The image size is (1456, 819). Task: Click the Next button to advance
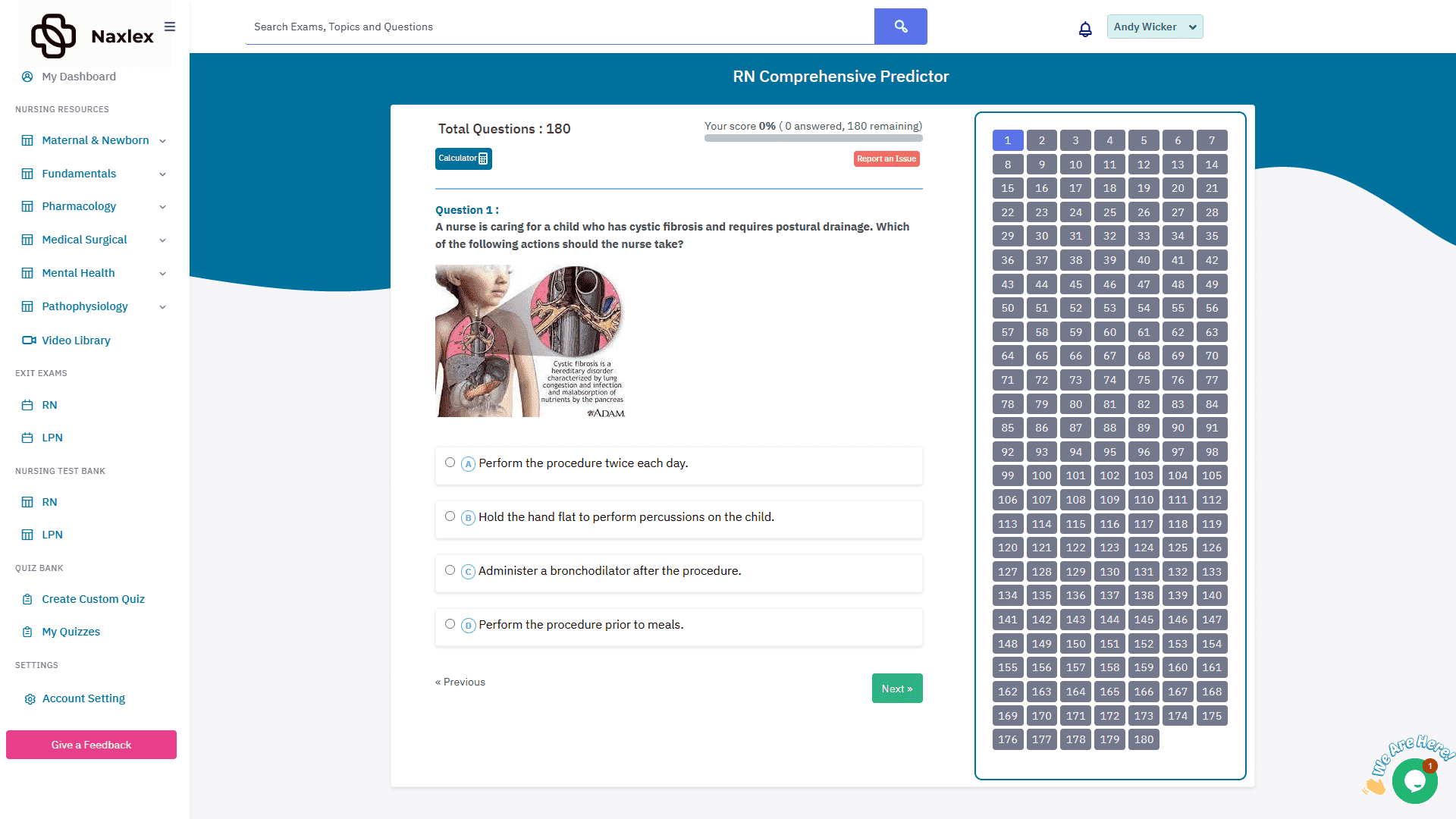897,689
